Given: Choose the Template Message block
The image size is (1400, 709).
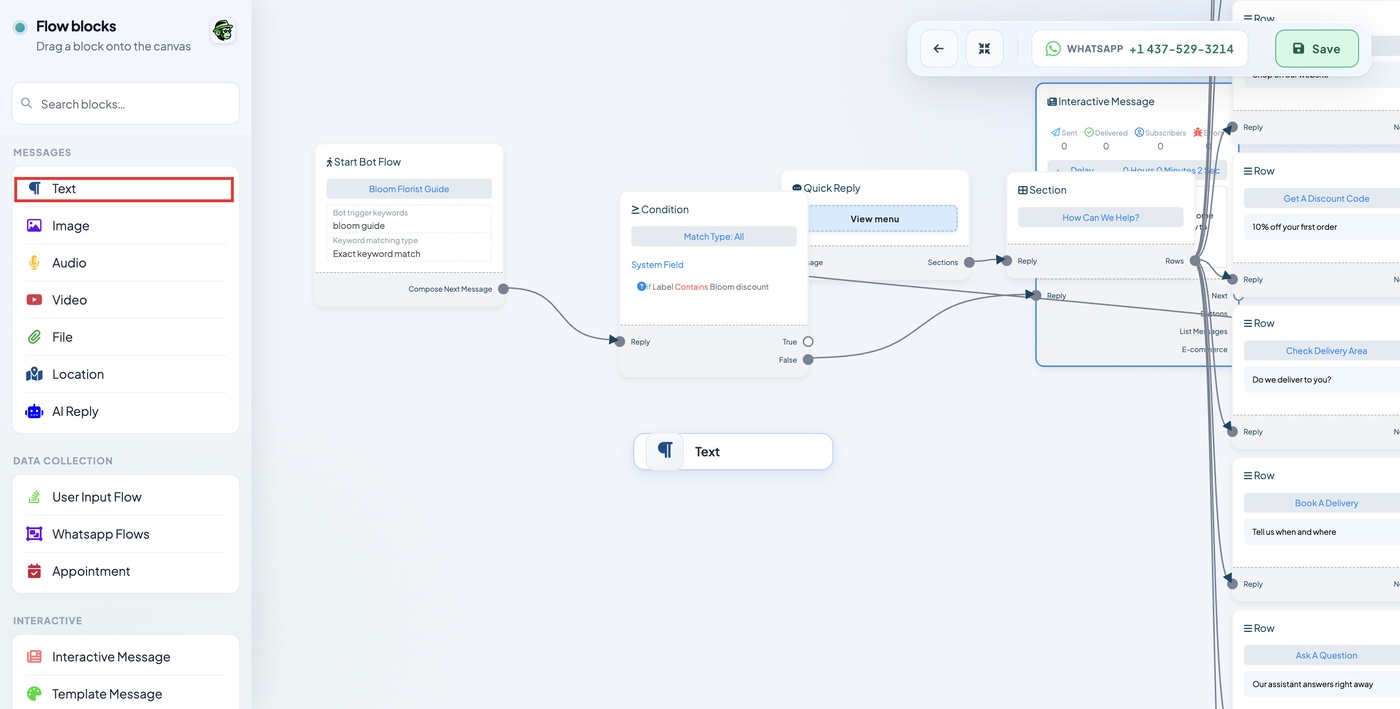Looking at the screenshot, I should (x=125, y=694).
